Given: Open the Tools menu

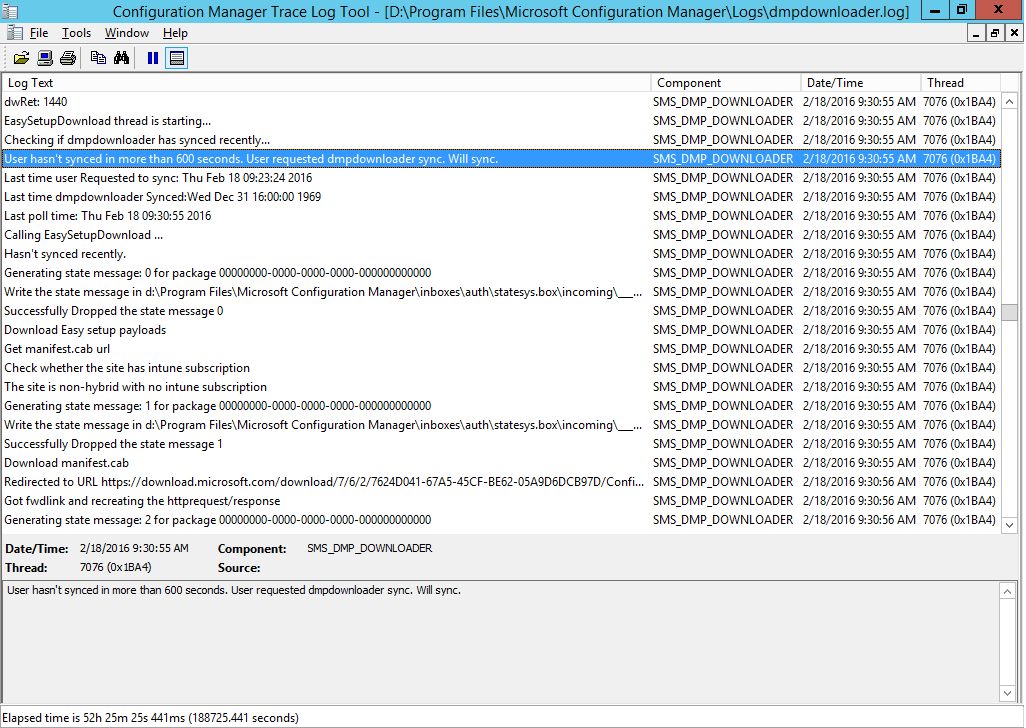Looking at the screenshot, I should pyautogui.click(x=76, y=33).
